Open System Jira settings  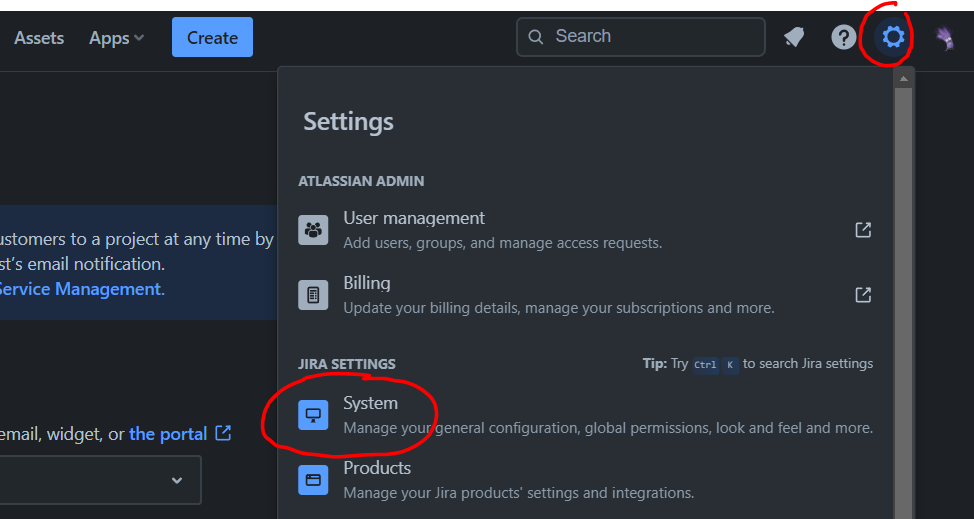(585, 415)
